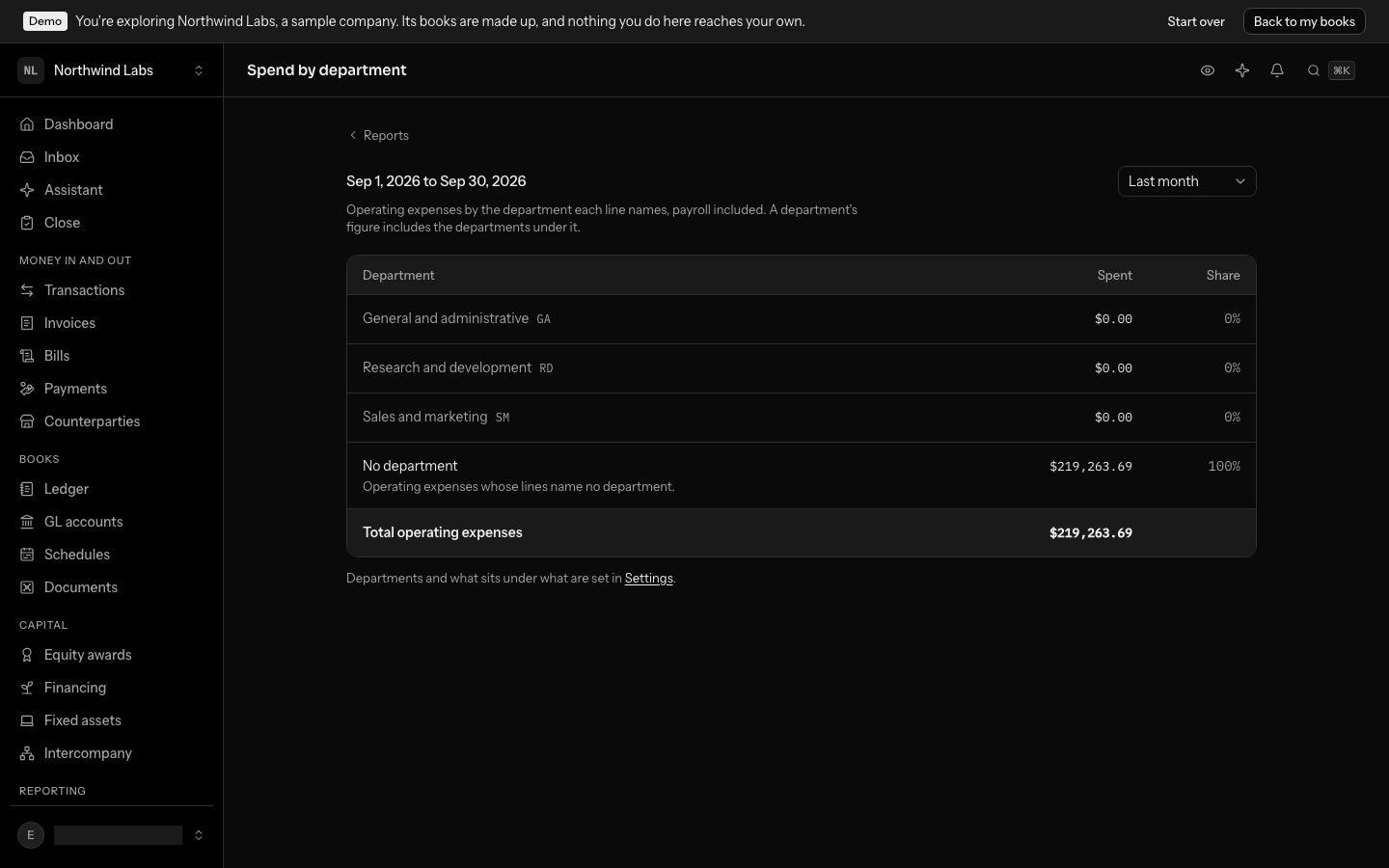Click the Start over button
Viewport: 1389px width, 868px height.
click(1196, 21)
